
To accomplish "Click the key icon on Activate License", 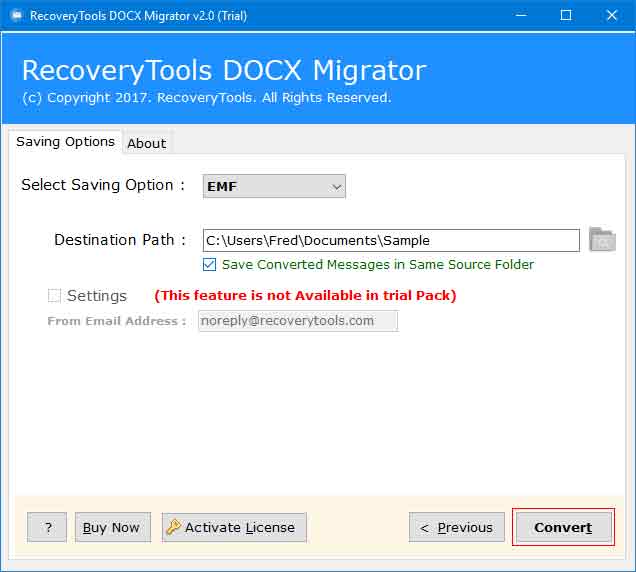I will (x=174, y=527).
